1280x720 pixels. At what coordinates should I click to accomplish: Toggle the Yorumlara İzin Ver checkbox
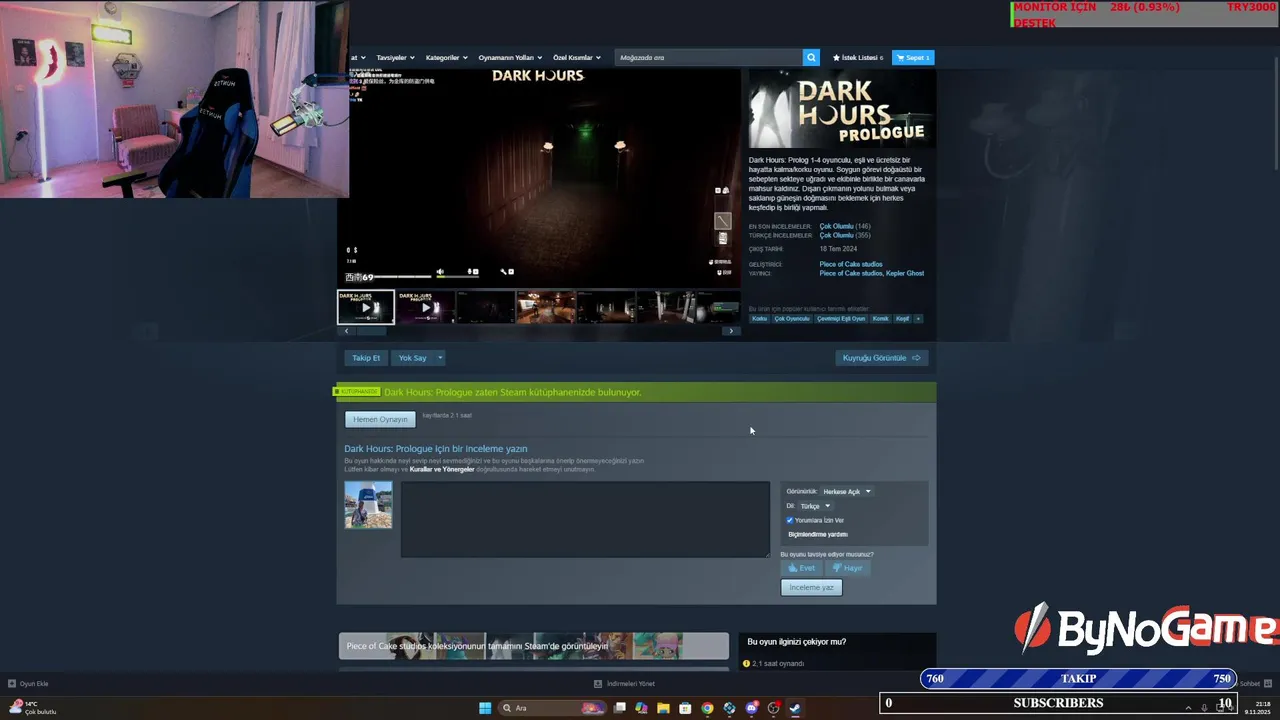click(790, 520)
